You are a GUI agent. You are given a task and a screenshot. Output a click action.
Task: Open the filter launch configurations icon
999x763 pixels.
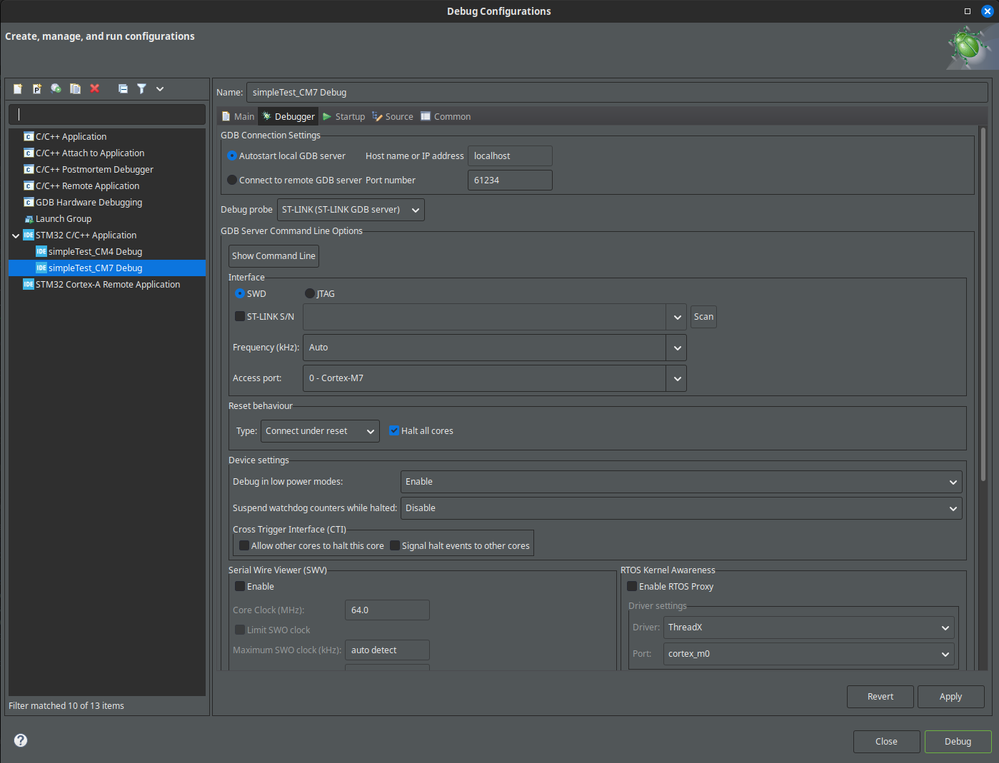(x=142, y=89)
